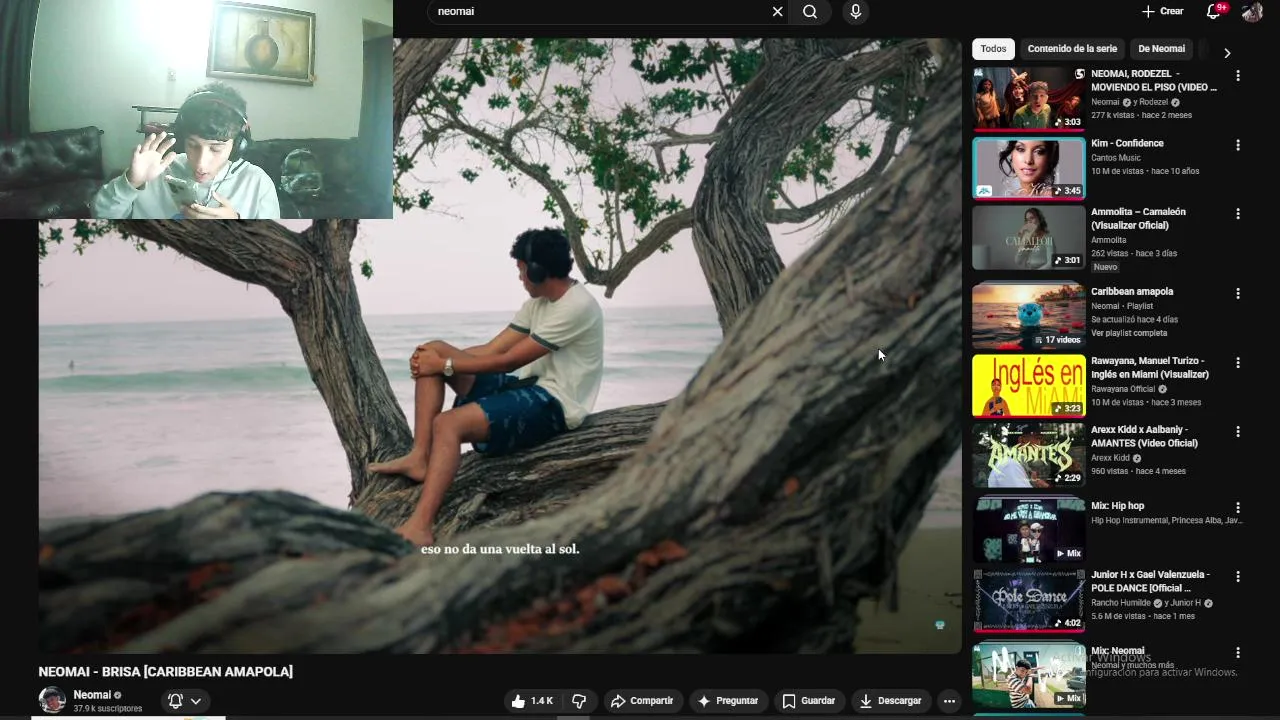Open Cantos Music channel link

tap(1116, 158)
